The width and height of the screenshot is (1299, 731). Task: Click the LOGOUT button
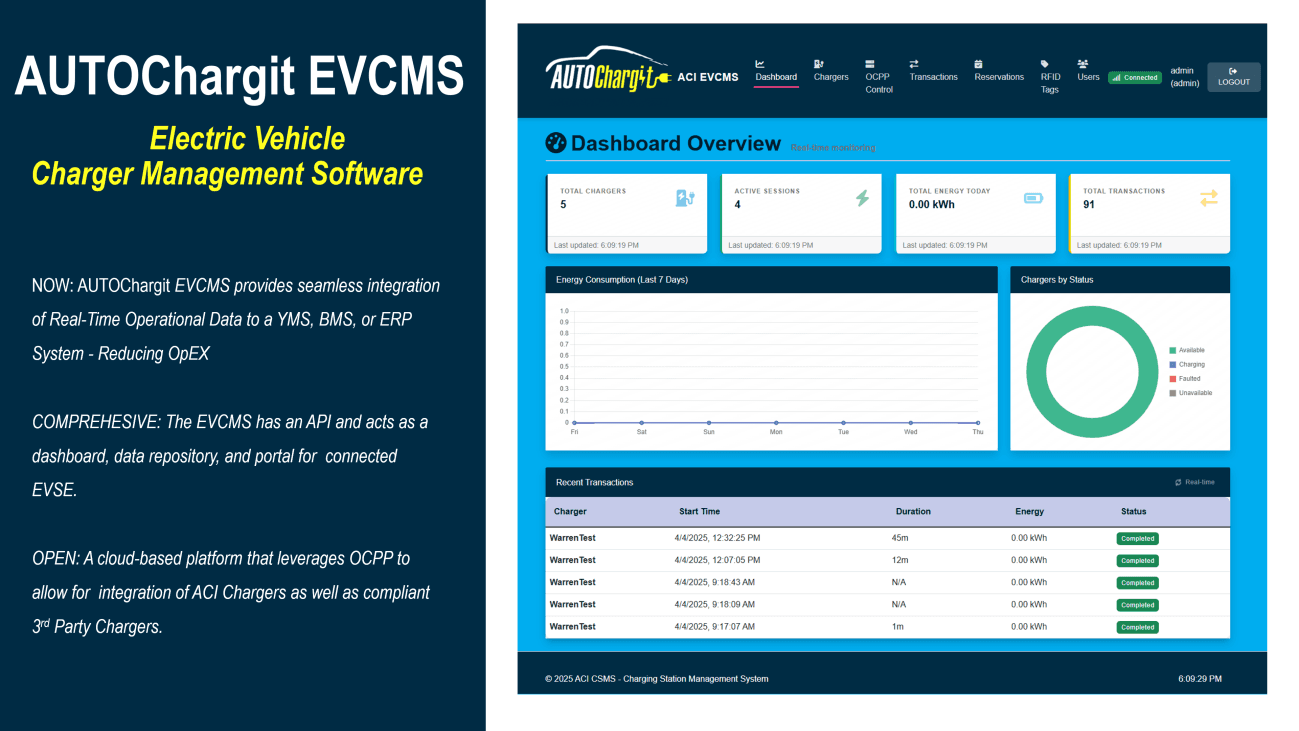(1233, 77)
